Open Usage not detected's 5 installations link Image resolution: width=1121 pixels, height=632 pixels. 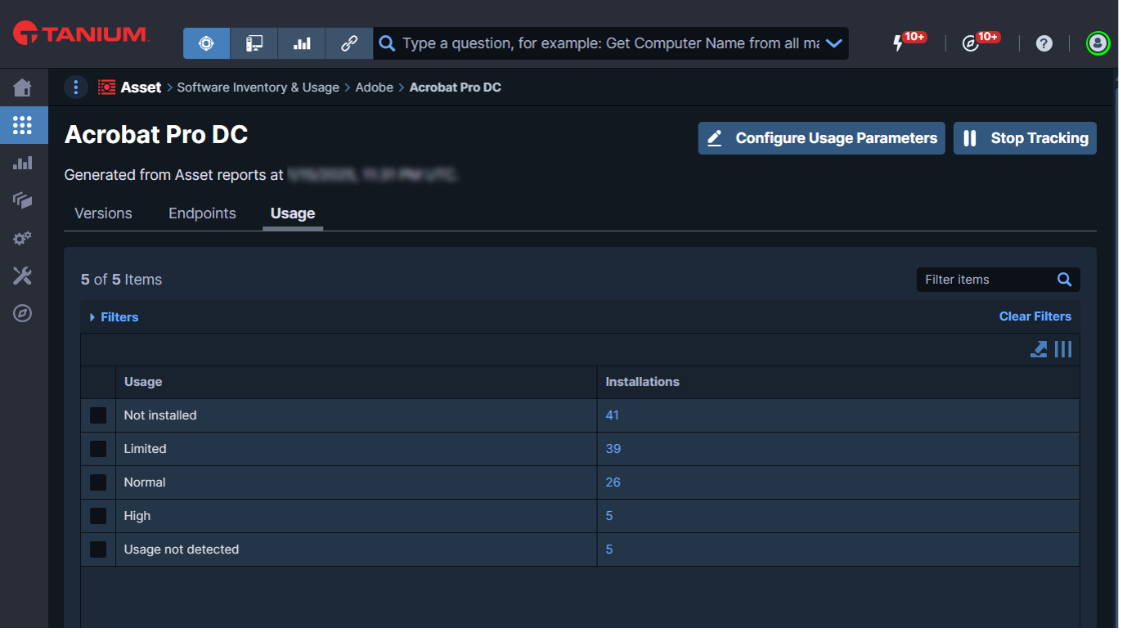[609, 549]
